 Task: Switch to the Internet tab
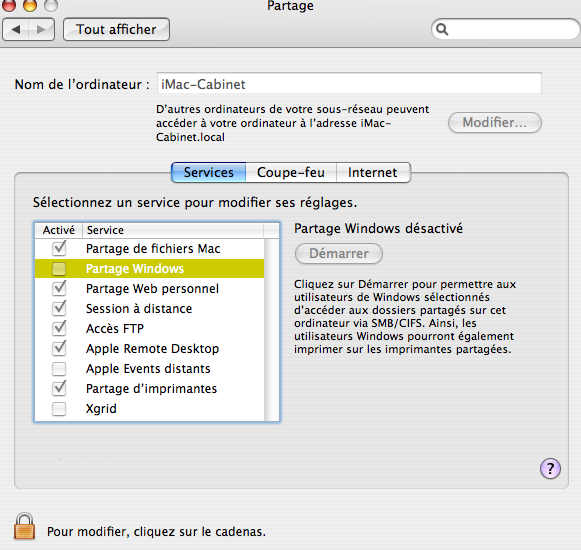pyautogui.click(x=373, y=172)
